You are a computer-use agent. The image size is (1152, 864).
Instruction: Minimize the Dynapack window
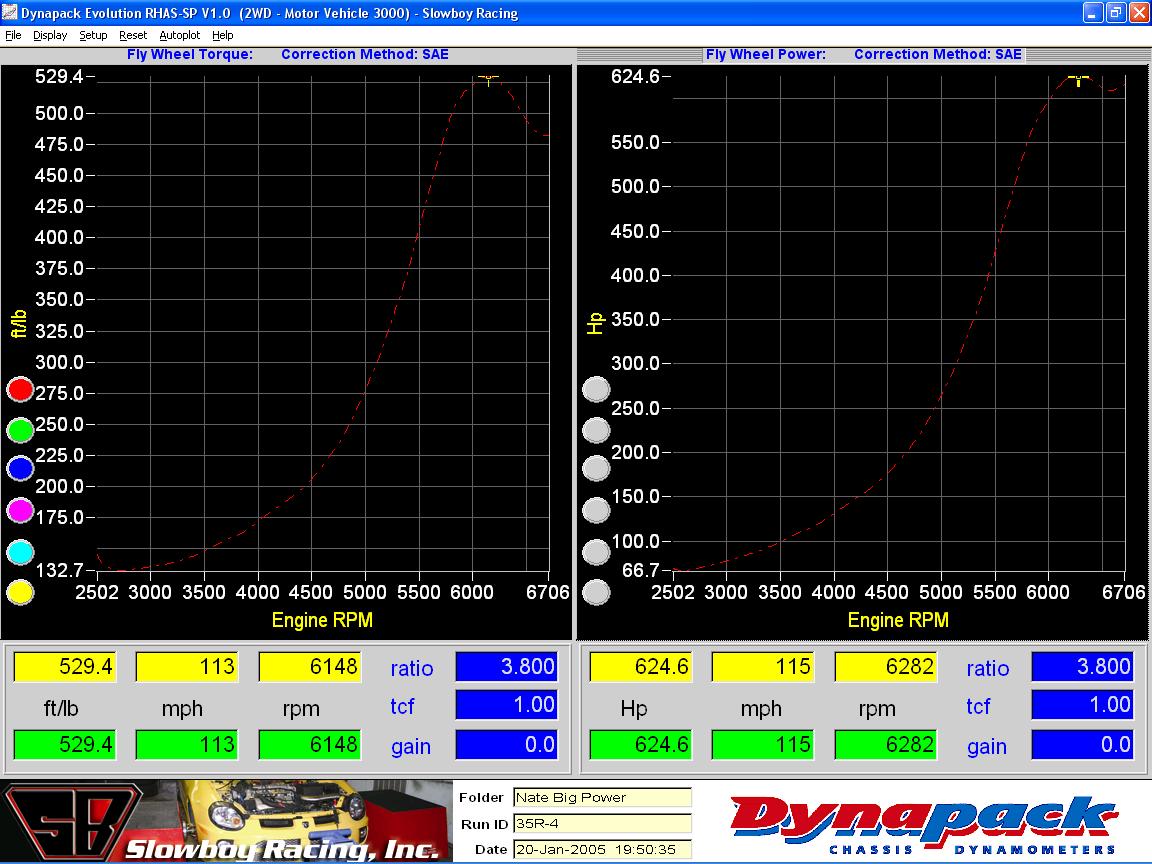click(1092, 12)
